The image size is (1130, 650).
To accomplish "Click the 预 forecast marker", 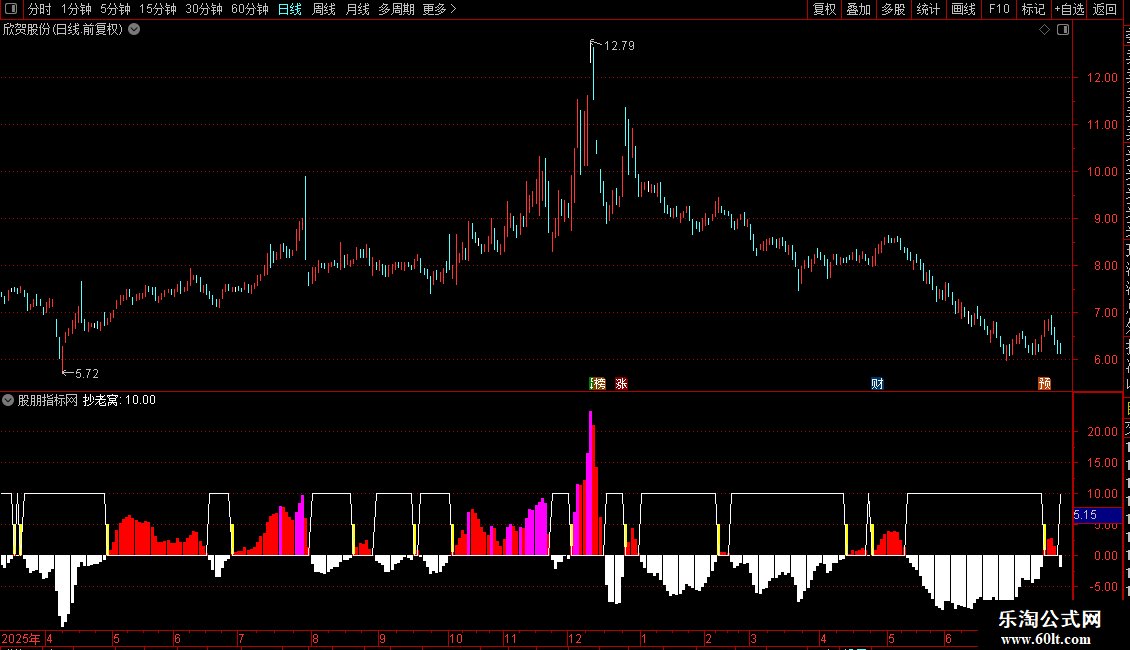I will (1044, 383).
